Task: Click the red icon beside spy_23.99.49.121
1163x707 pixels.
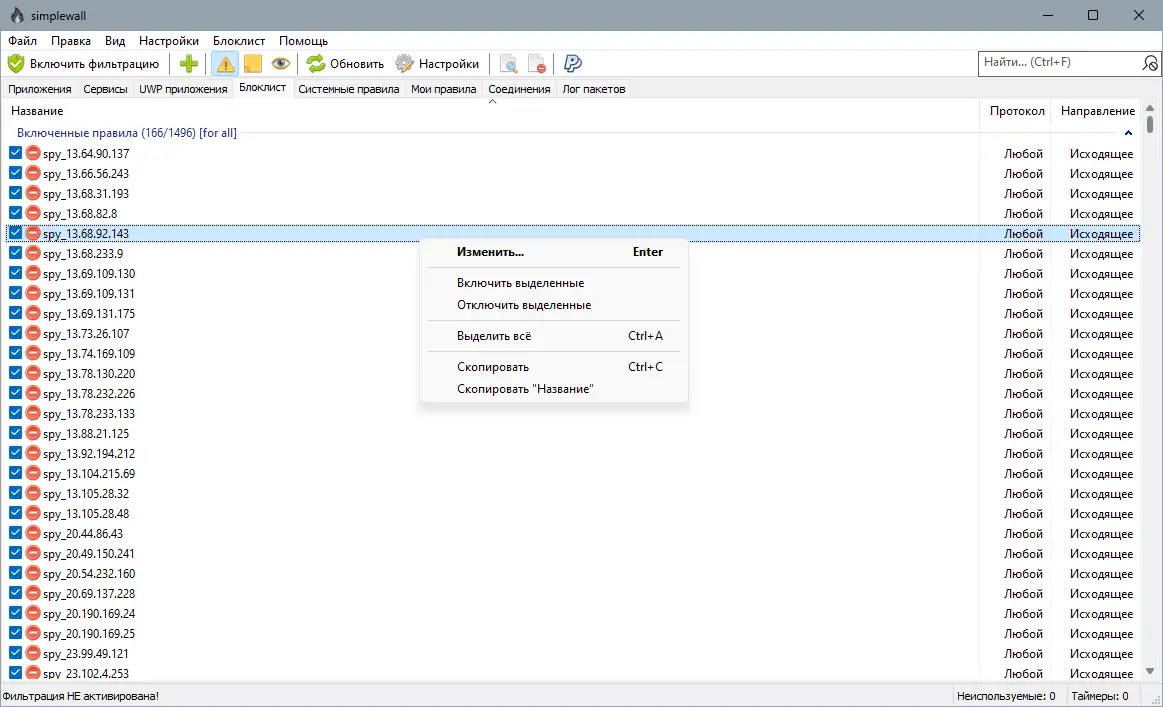Action: click(x=33, y=654)
